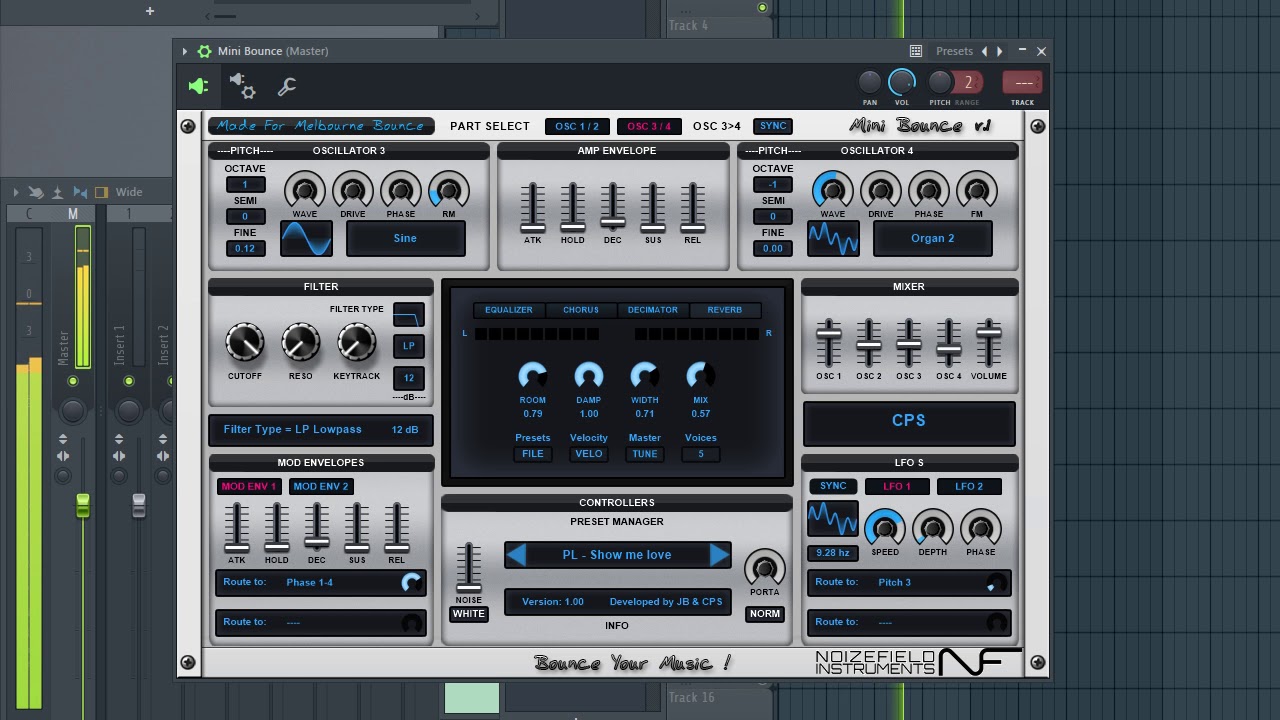The height and width of the screenshot is (720, 1280).
Task: Click the Presets FILE button
Action: pos(533,454)
